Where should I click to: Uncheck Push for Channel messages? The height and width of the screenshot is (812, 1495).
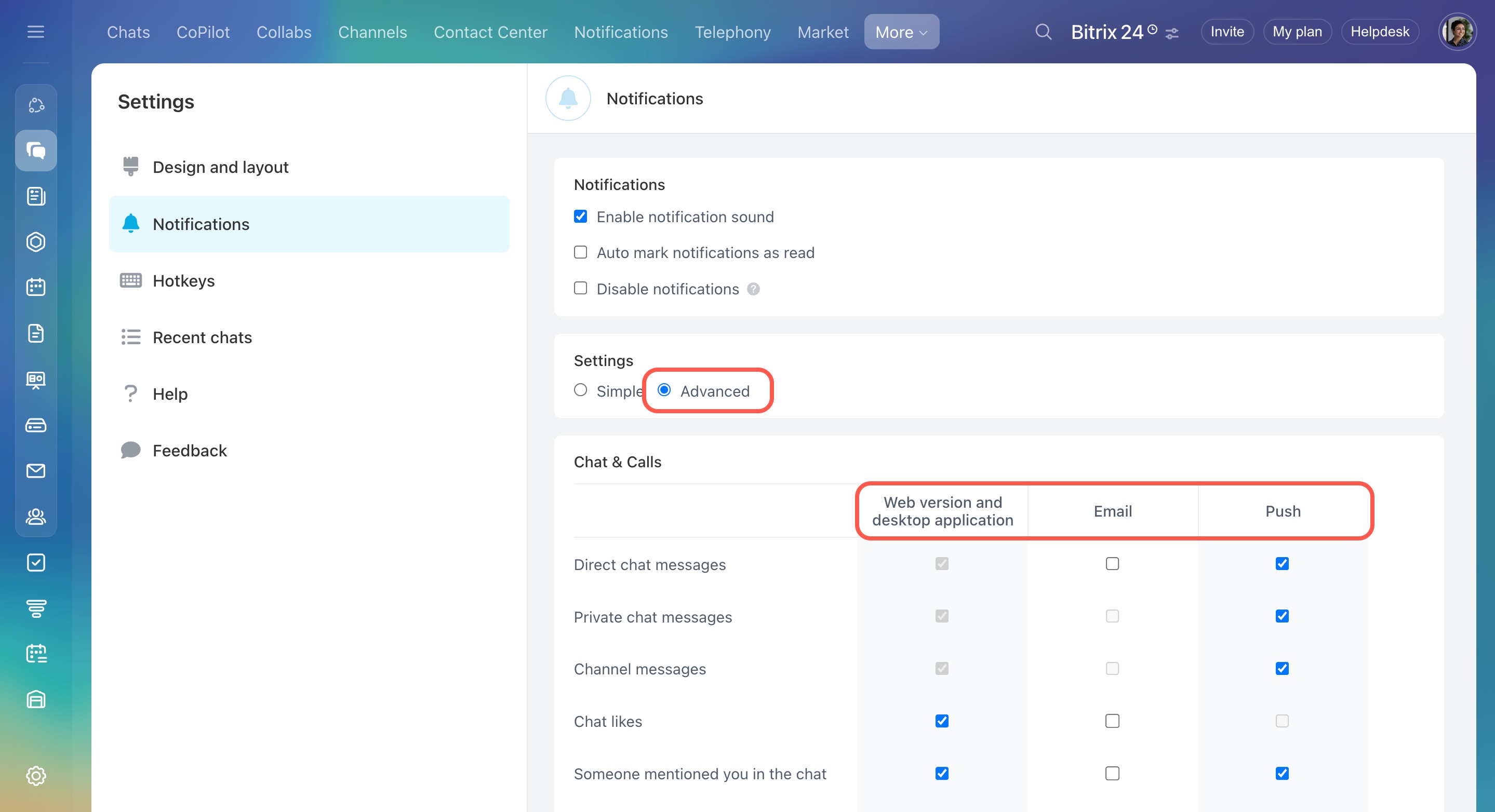[x=1282, y=668]
